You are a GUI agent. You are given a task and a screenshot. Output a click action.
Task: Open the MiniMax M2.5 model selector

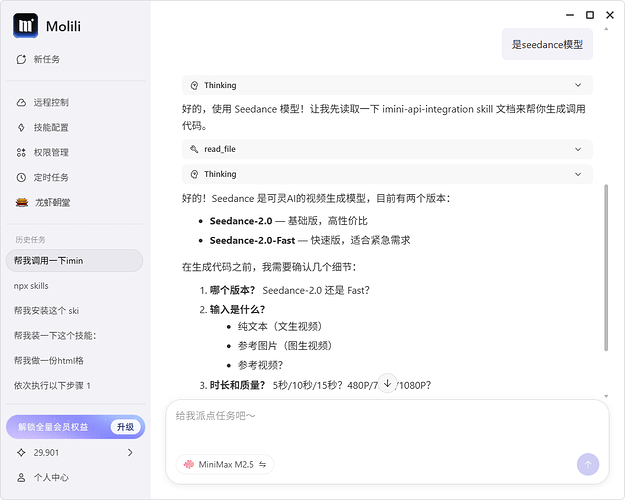[224, 465]
